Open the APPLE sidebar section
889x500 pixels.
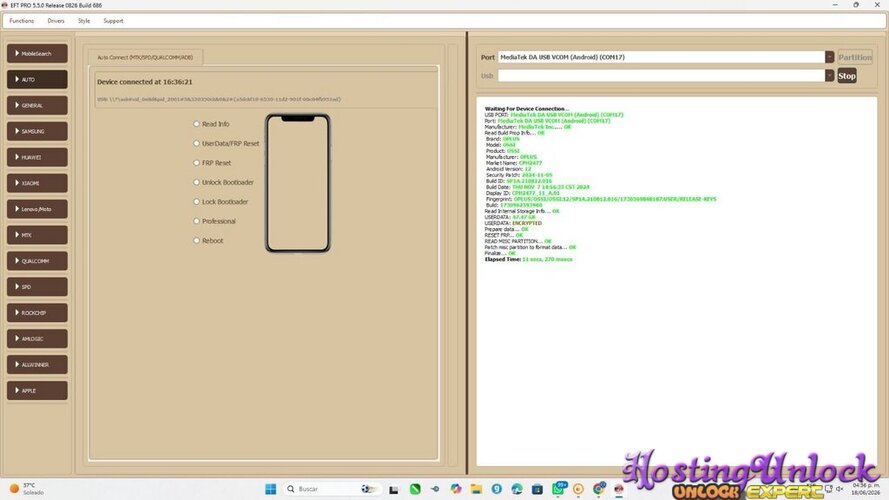tap(37, 391)
